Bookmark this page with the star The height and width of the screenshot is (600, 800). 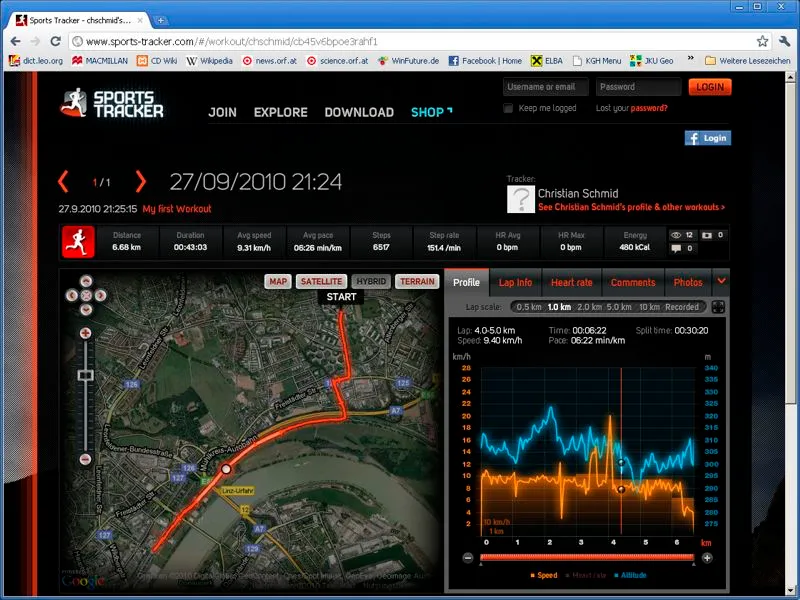point(762,41)
